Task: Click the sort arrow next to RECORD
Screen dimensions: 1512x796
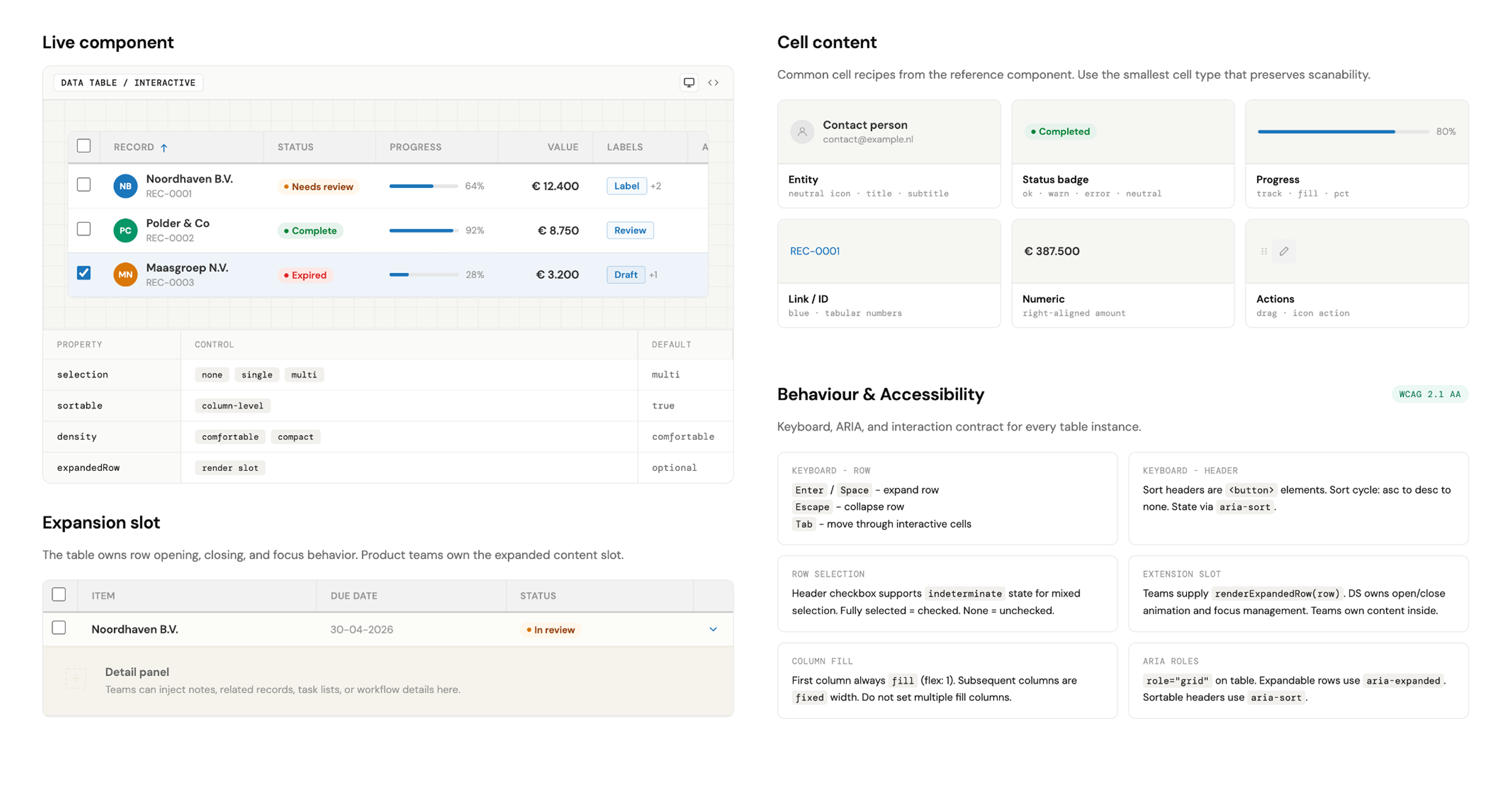Action: (164, 147)
